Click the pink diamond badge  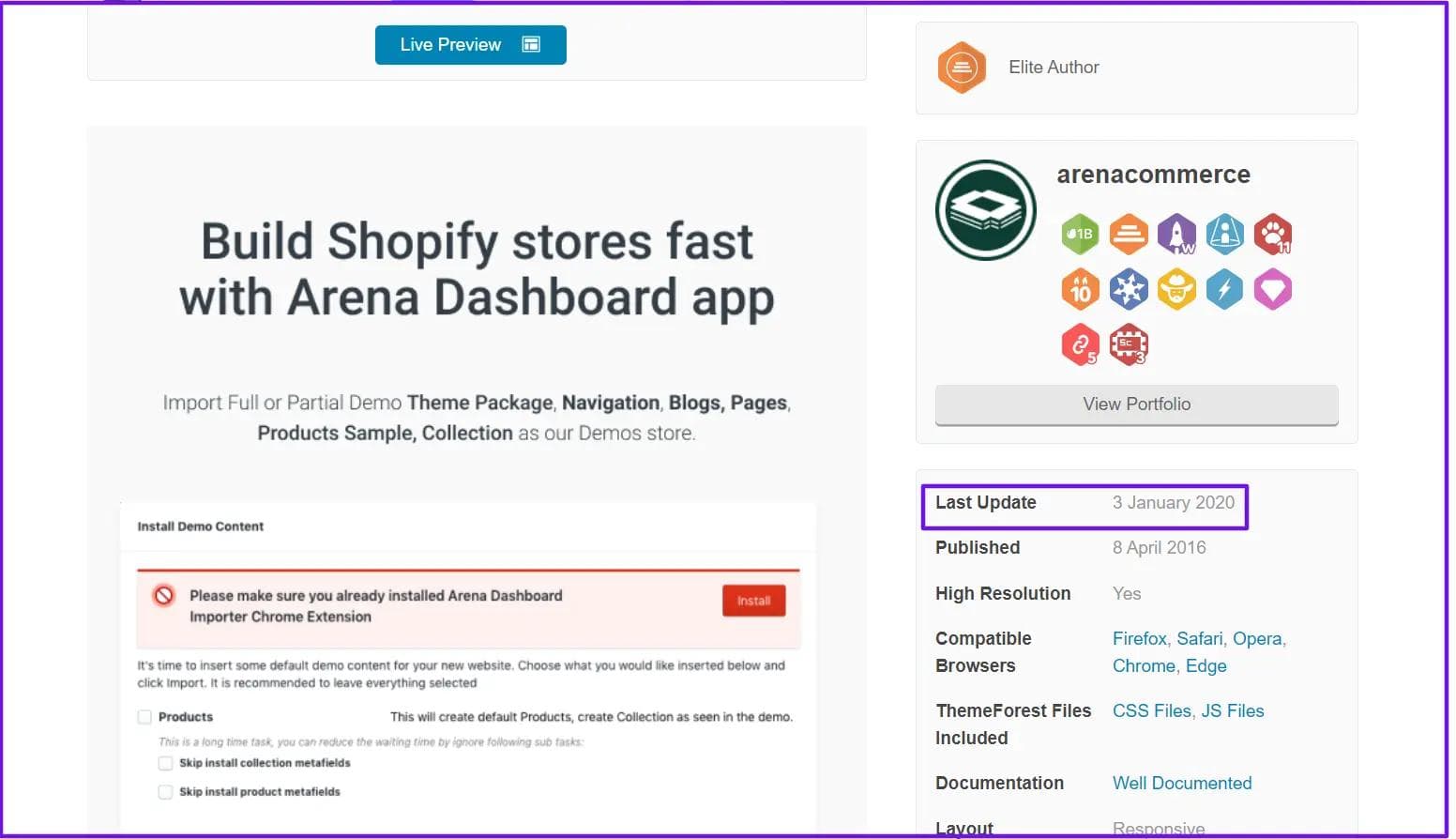coord(1272,289)
